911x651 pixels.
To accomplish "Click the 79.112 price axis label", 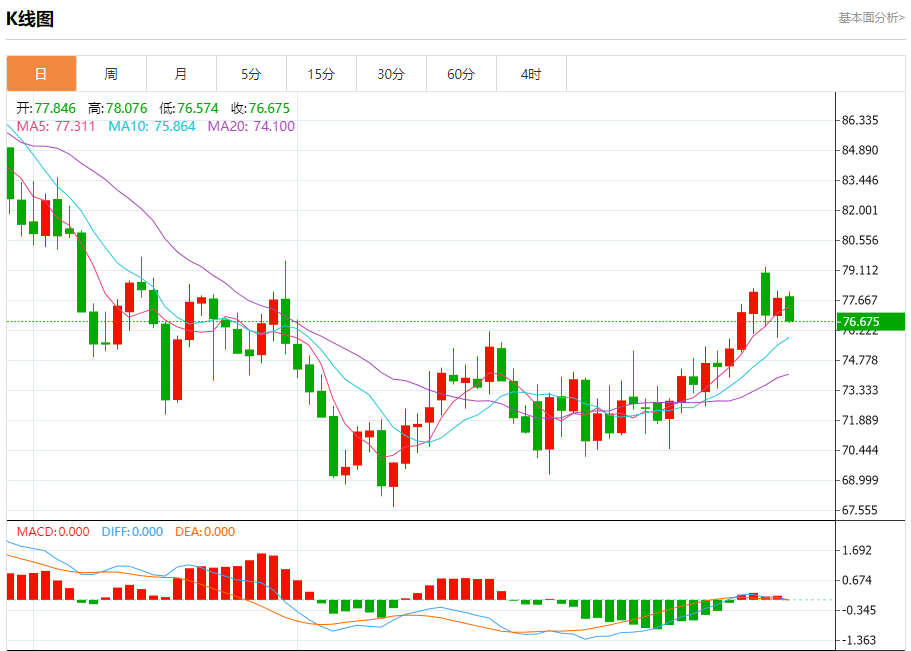I will pyautogui.click(x=860, y=270).
